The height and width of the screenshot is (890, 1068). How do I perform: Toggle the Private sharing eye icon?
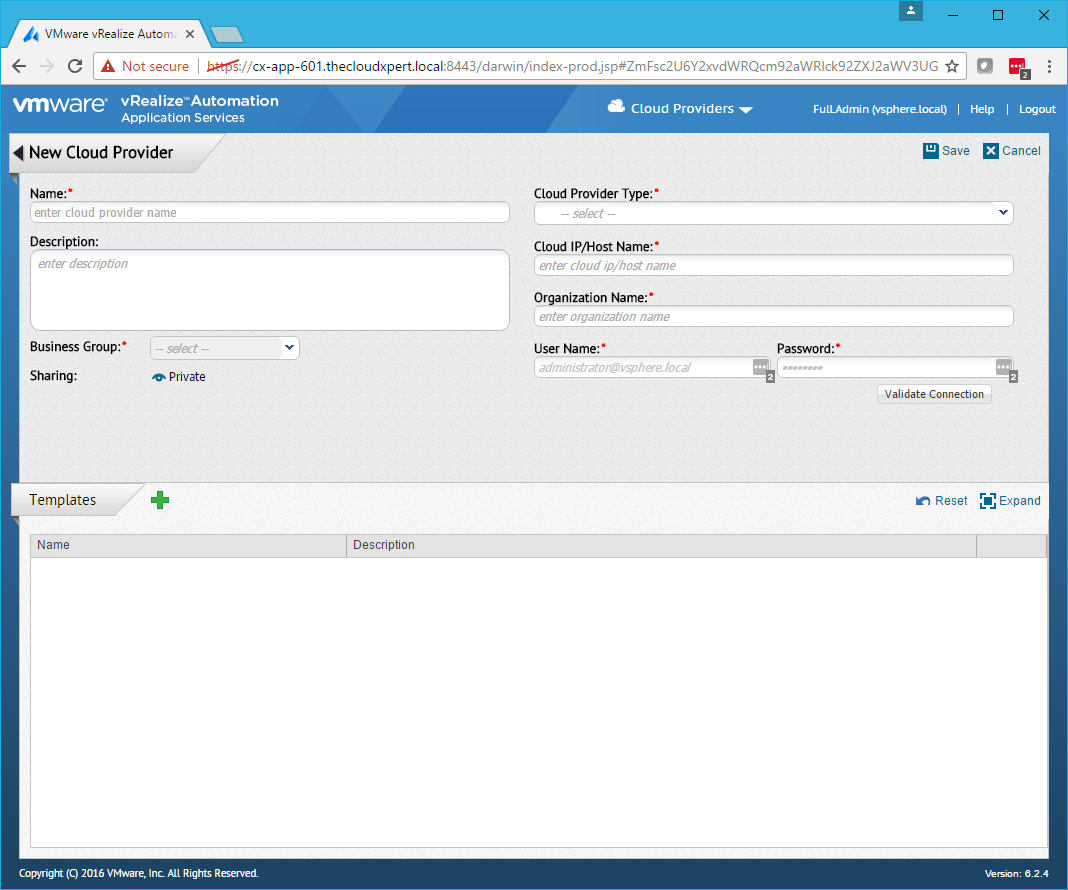pos(158,377)
